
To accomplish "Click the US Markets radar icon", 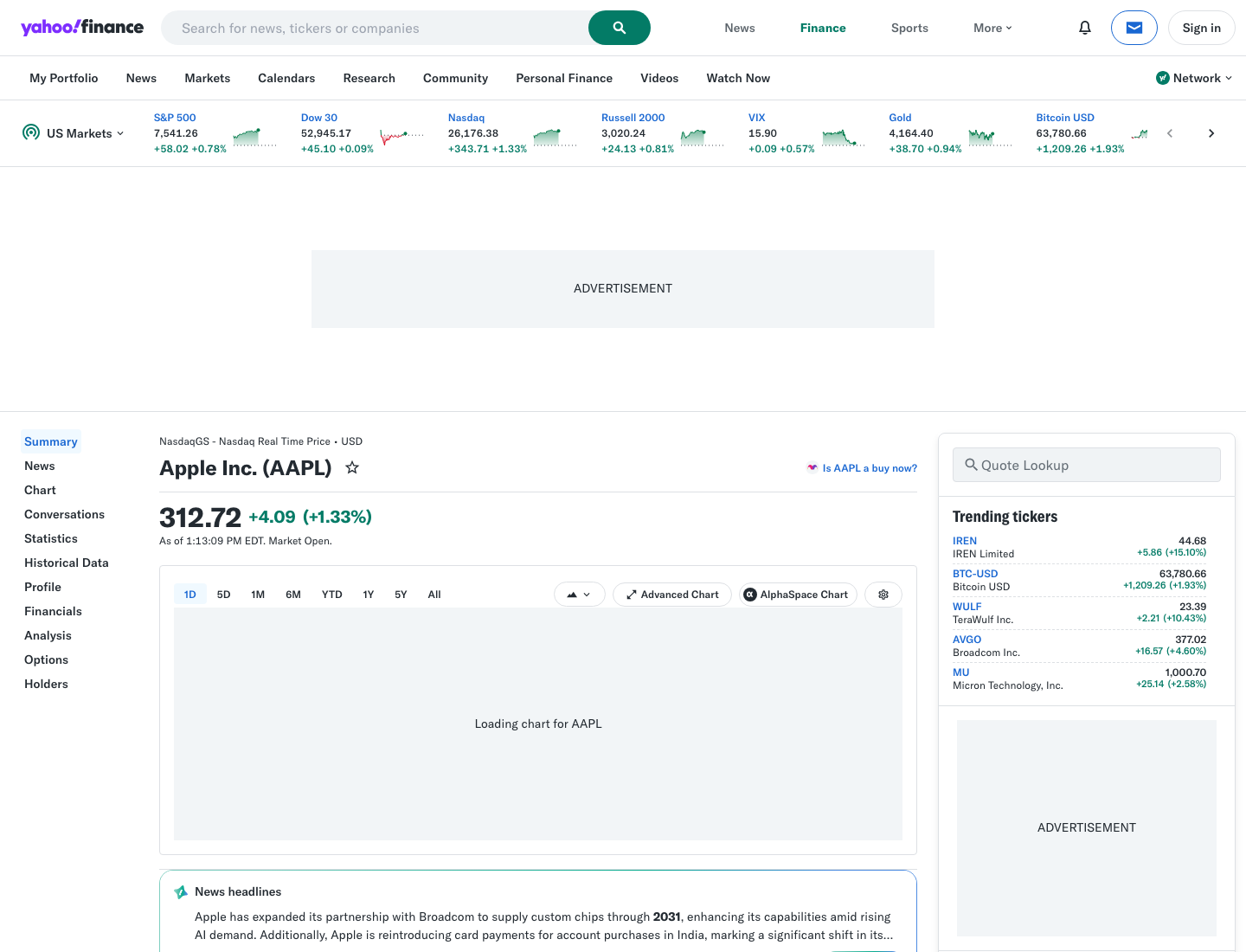I will click(x=31, y=132).
